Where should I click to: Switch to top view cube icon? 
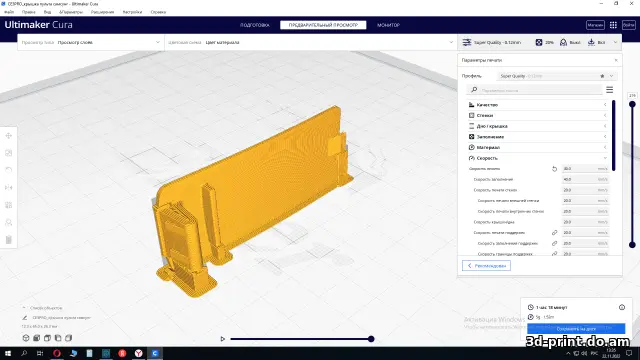47,338
